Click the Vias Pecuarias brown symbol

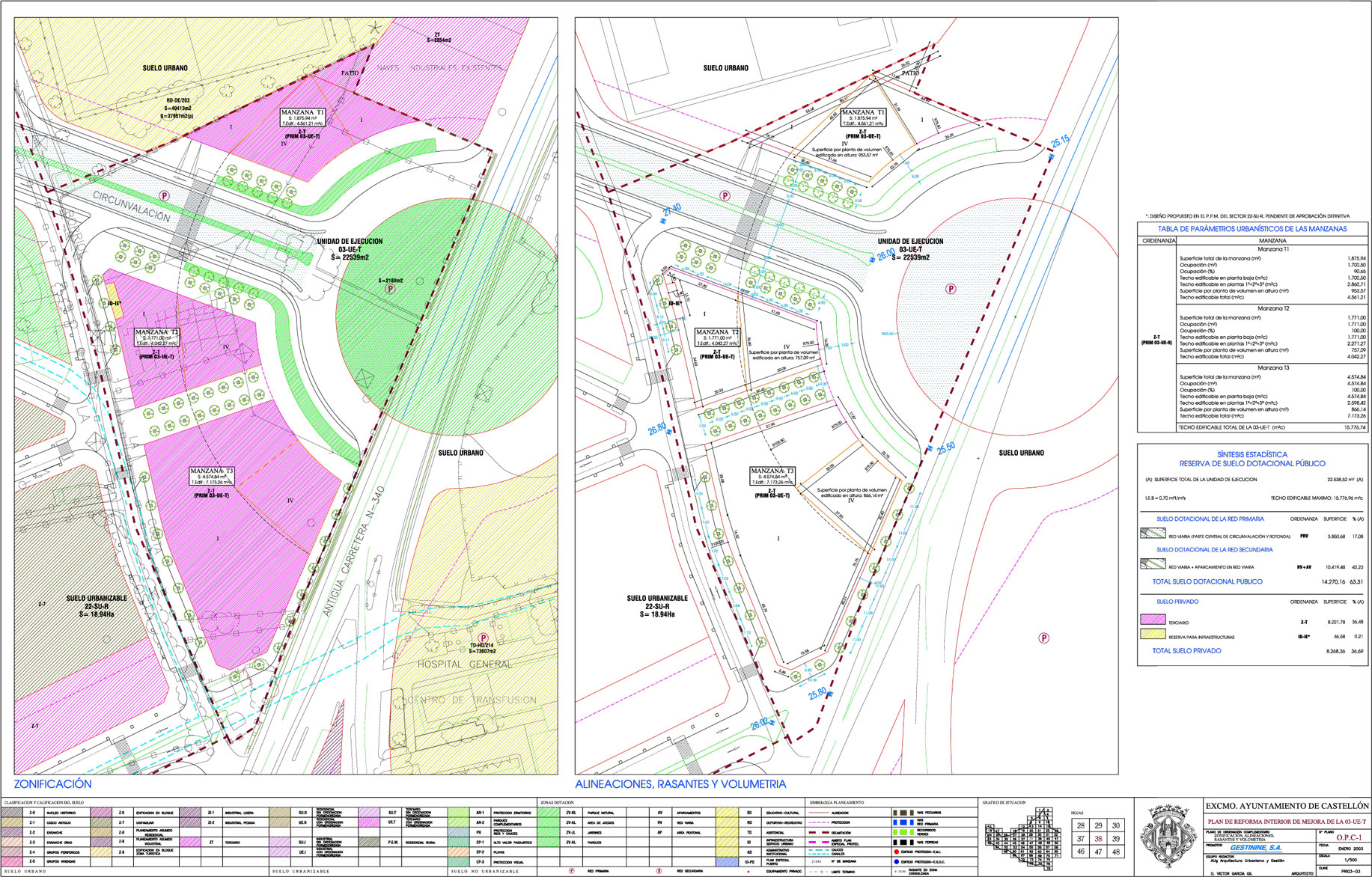point(903,813)
